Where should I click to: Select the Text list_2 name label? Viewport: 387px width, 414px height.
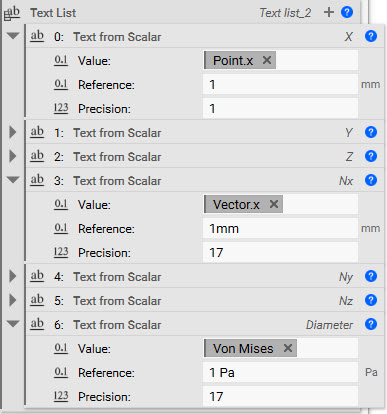pos(285,13)
